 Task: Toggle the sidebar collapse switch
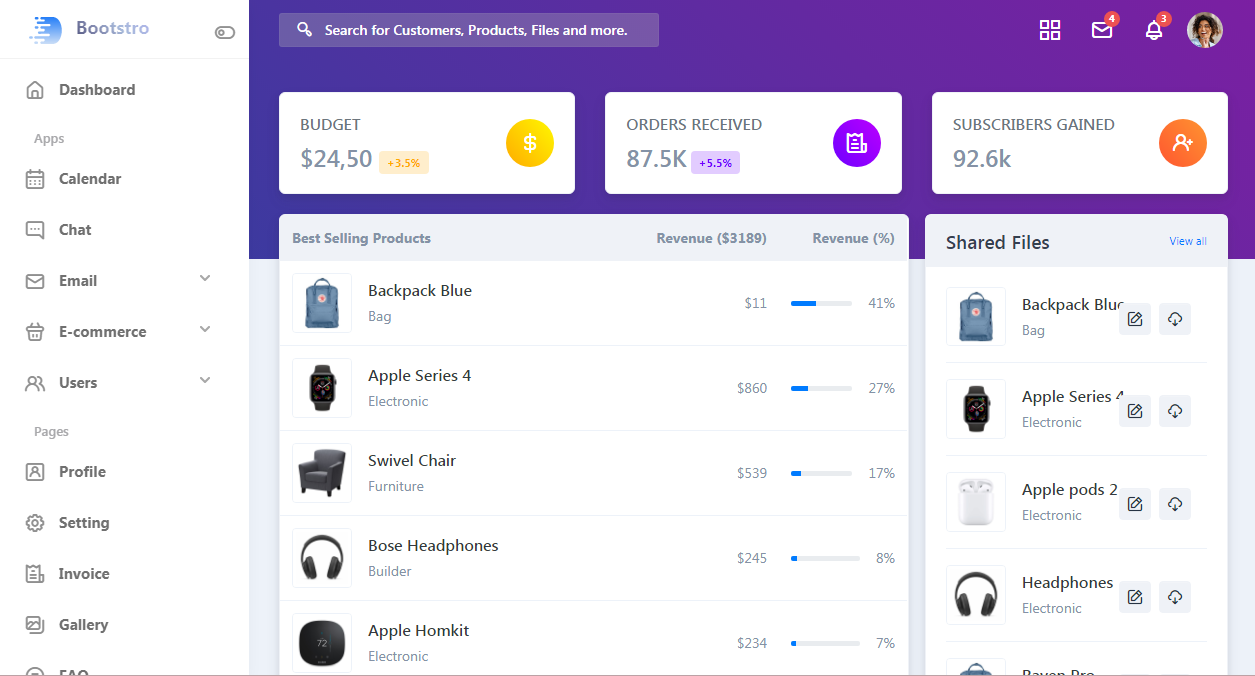pos(225,32)
